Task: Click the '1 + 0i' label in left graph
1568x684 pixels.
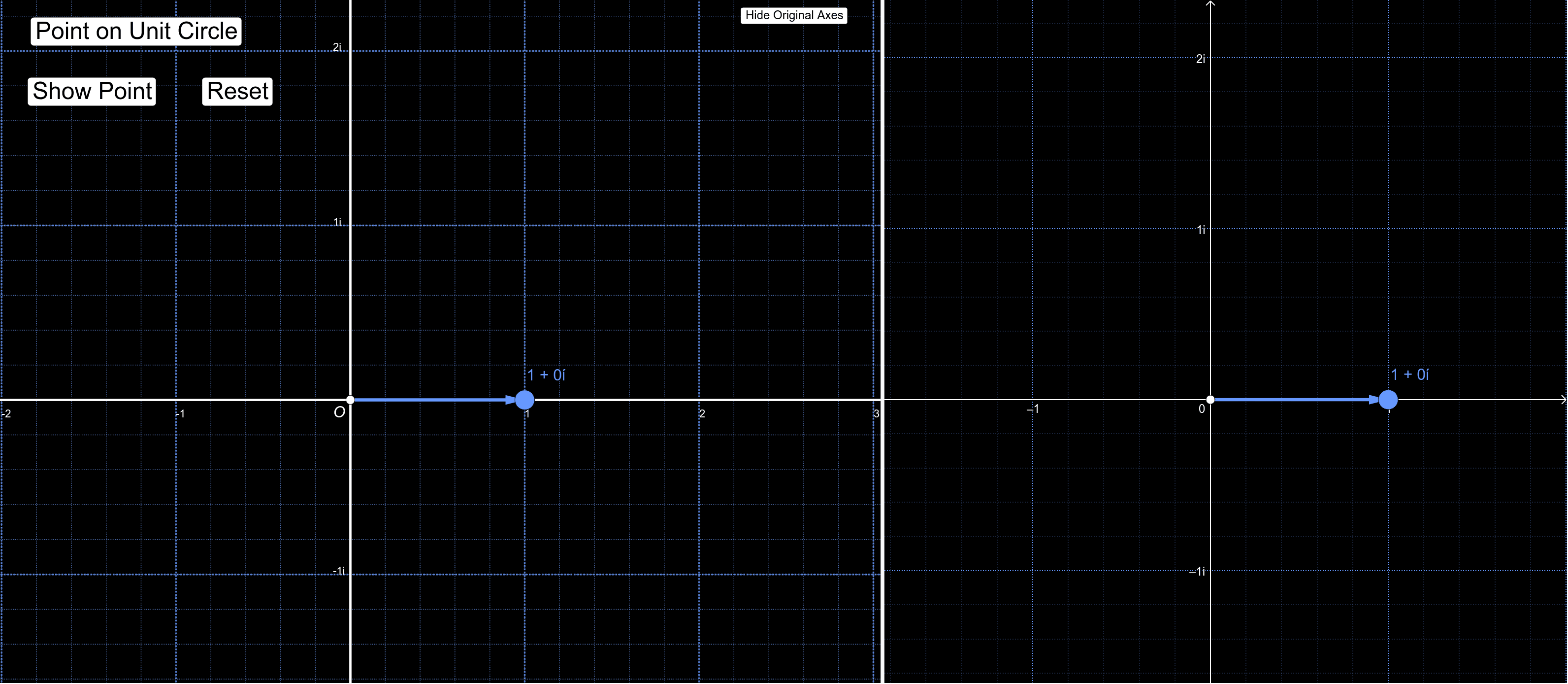Action: [546, 375]
